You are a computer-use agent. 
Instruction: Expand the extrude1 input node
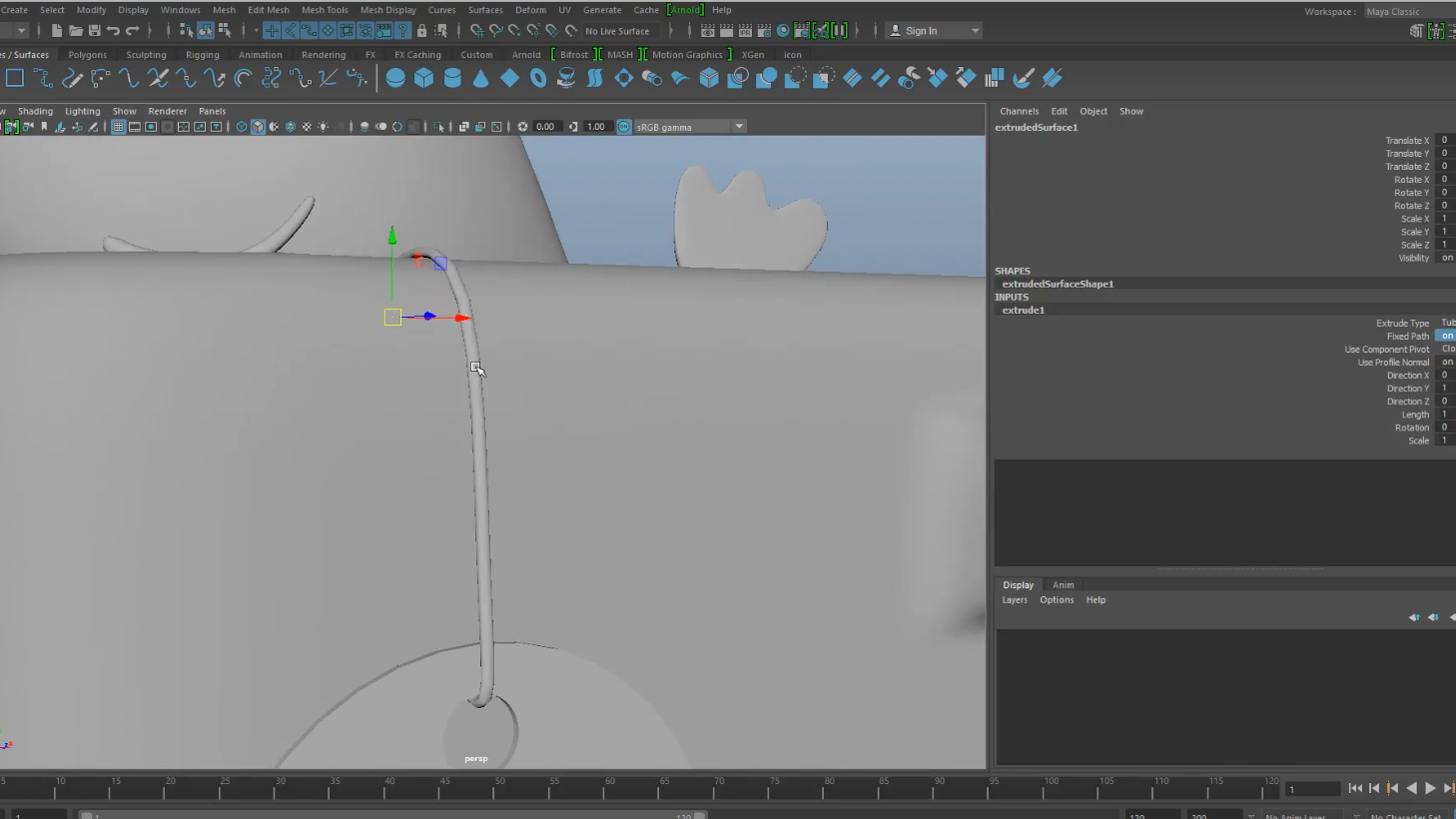tap(1024, 310)
